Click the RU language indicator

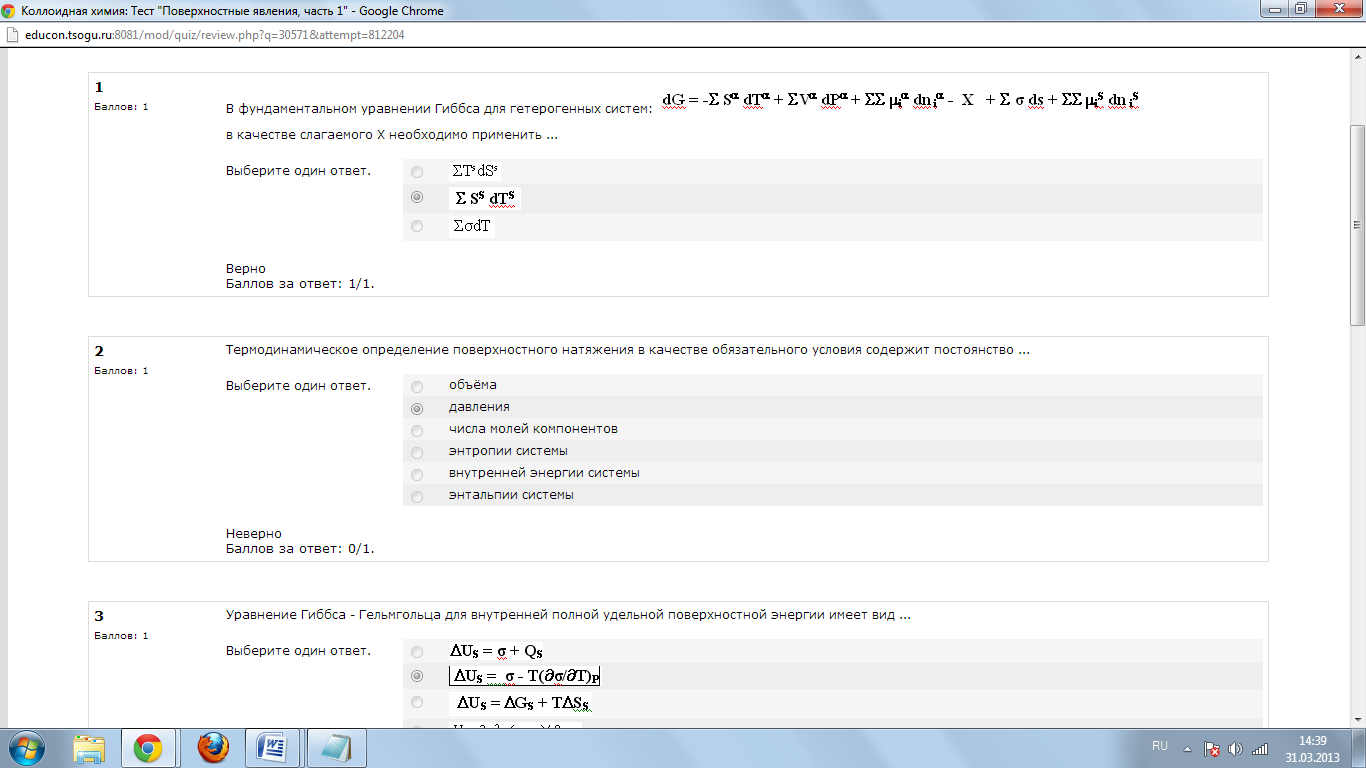(x=1160, y=746)
